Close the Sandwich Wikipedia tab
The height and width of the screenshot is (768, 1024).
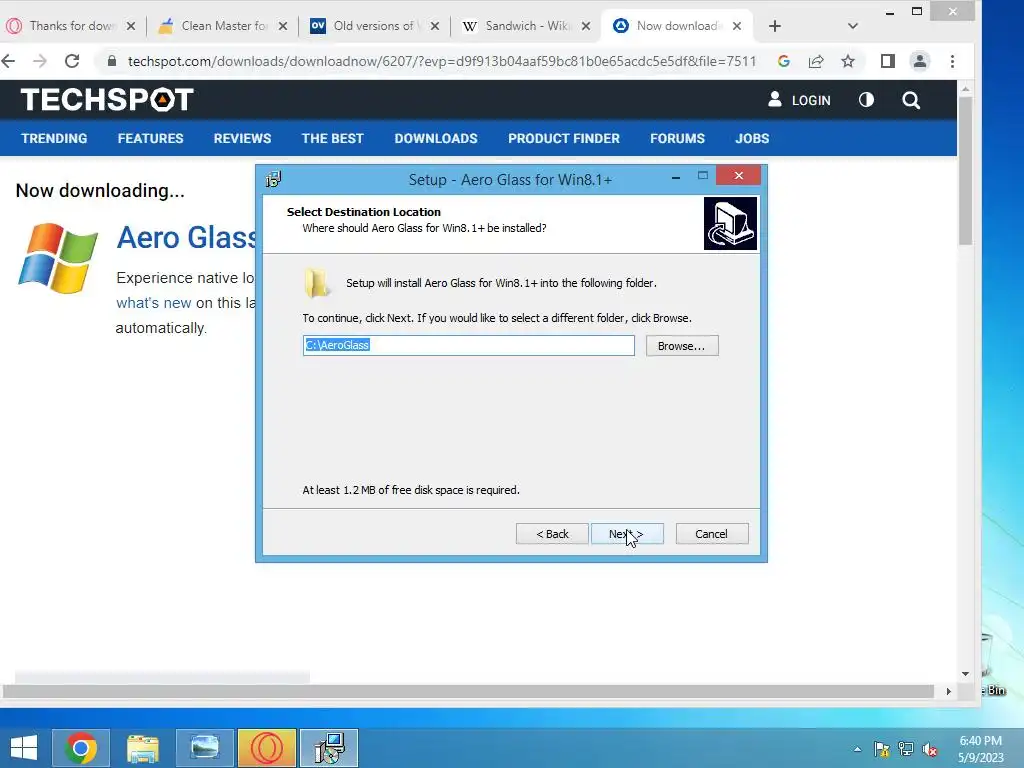point(586,26)
